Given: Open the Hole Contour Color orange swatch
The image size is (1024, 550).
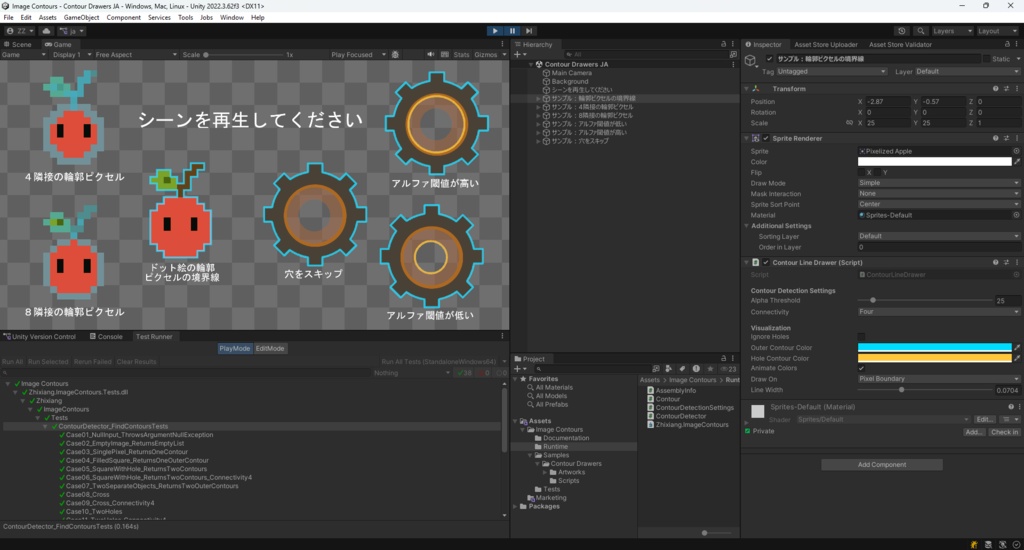Looking at the screenshot, I should [x=935, y=358].
